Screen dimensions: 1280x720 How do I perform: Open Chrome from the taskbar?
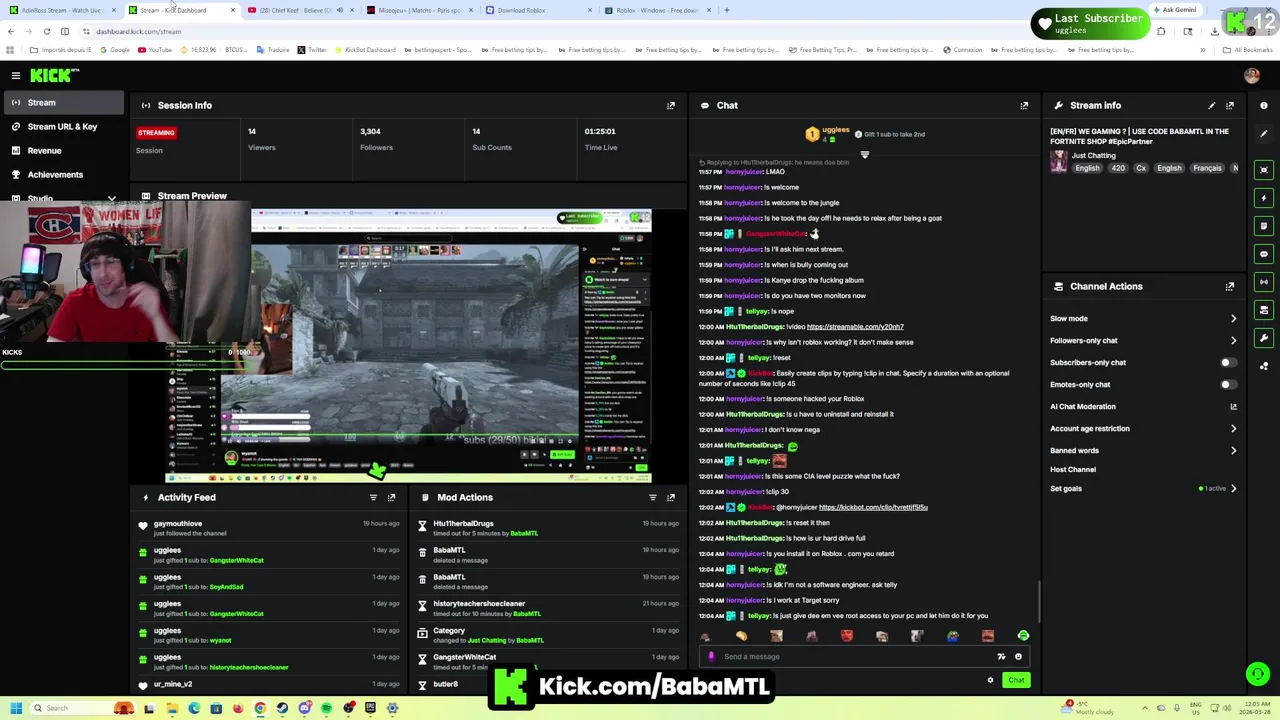260,708
